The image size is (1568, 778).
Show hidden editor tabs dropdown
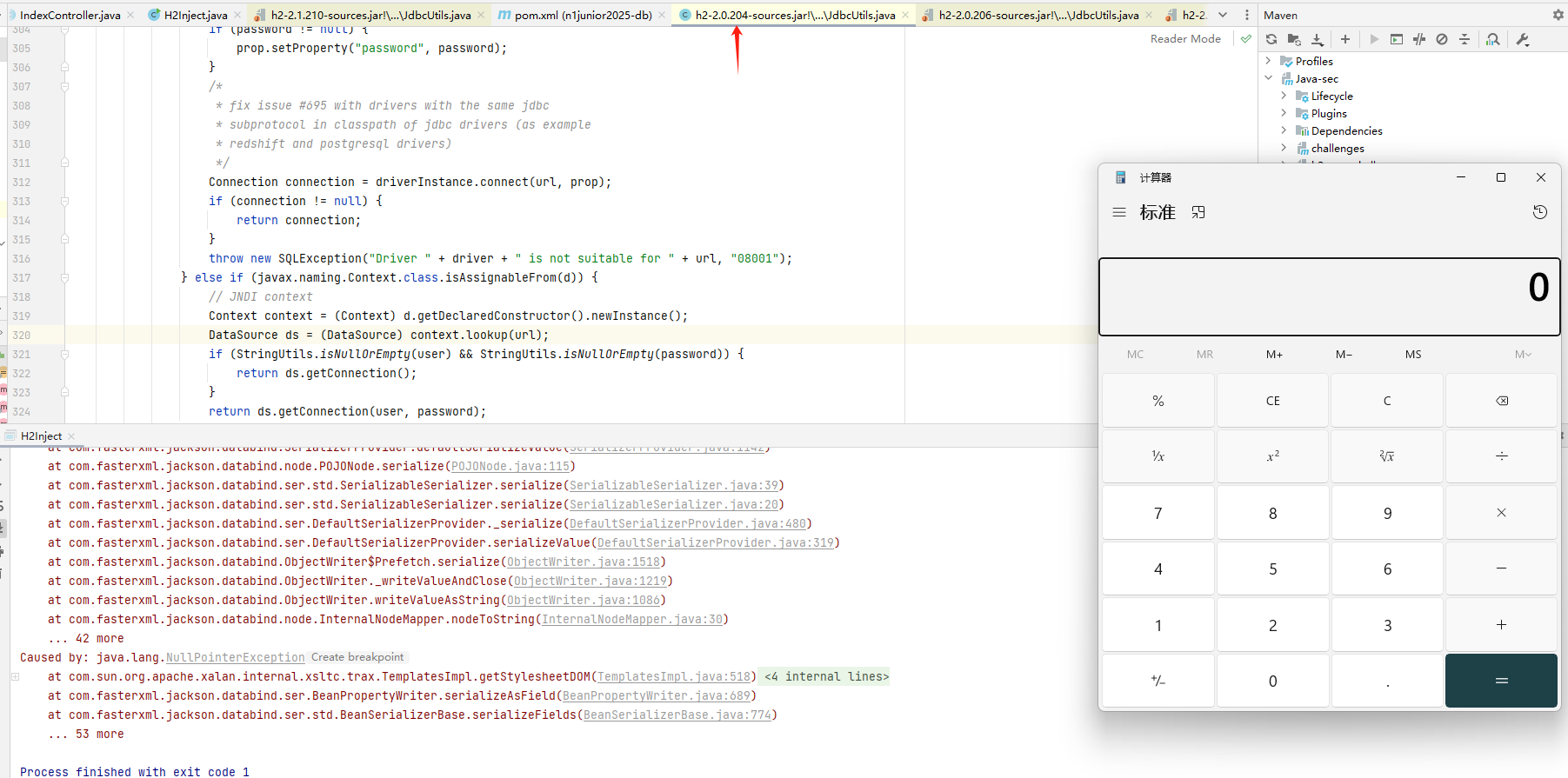pyautogui.click(x=1223, y=15)
